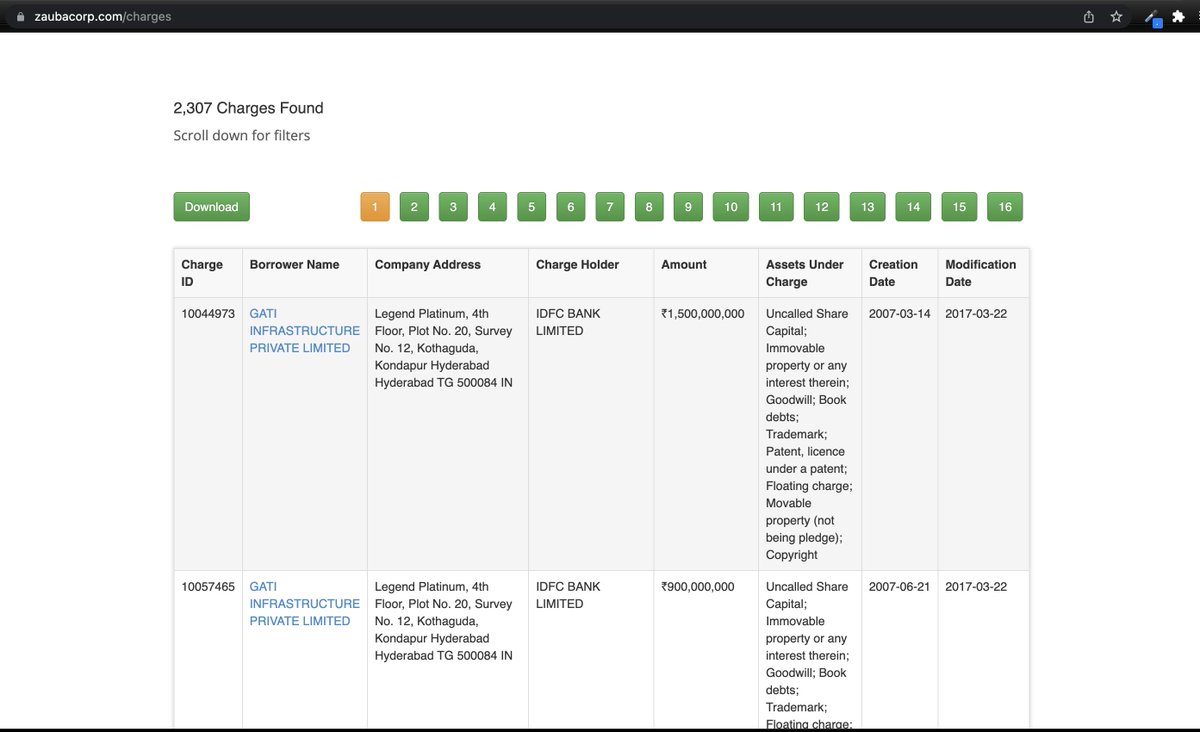
Task: Select IDFC BANK LIMITED in ₹1,500,000,000 row
Action: [x=568, y=322]
